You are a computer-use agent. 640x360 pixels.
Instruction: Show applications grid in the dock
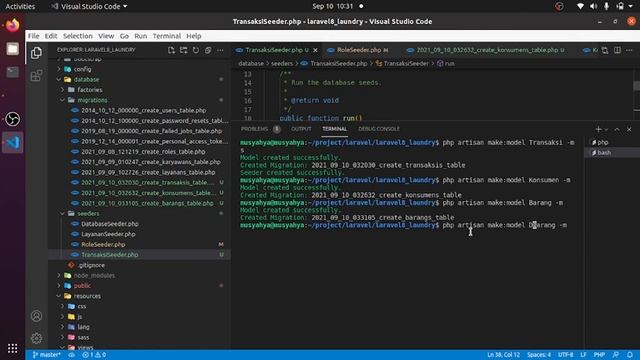click(x=12, y=348)
